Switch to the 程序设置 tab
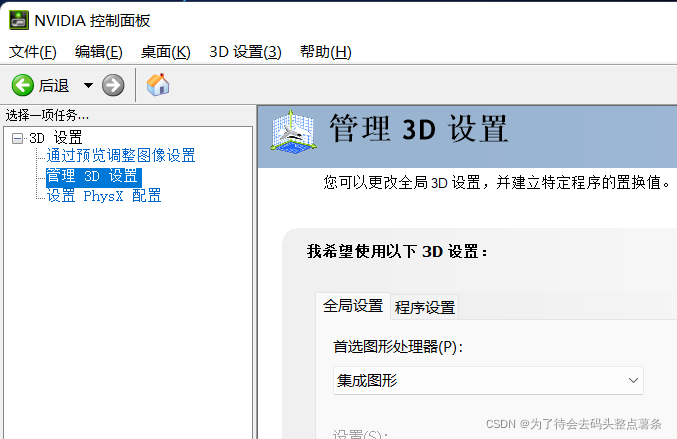This screenshot has height=439, width=677. coord(425,307)
